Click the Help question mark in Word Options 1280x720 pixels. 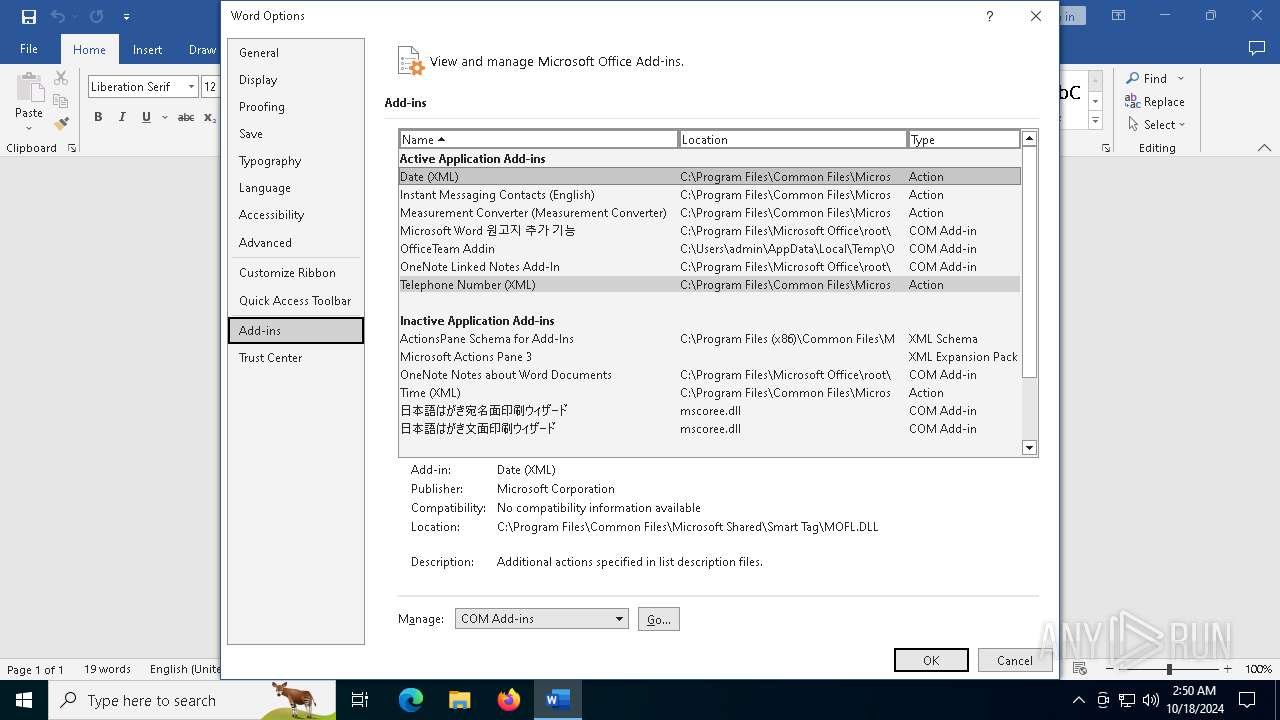[x=989, y=16]
